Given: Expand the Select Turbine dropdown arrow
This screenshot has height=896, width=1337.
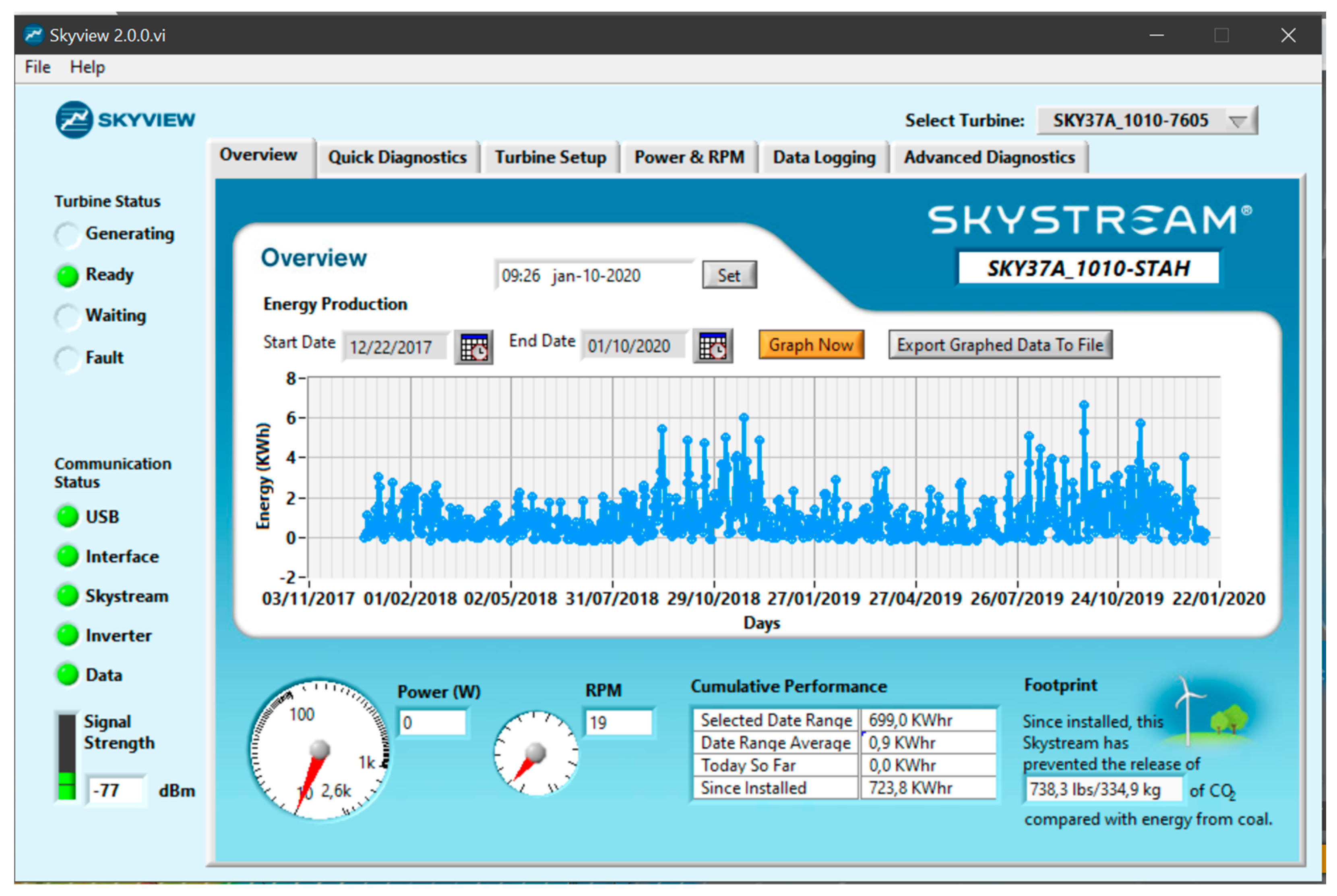Looking at the screenshot, I should pyautogui.click(x=1238, y=121).
